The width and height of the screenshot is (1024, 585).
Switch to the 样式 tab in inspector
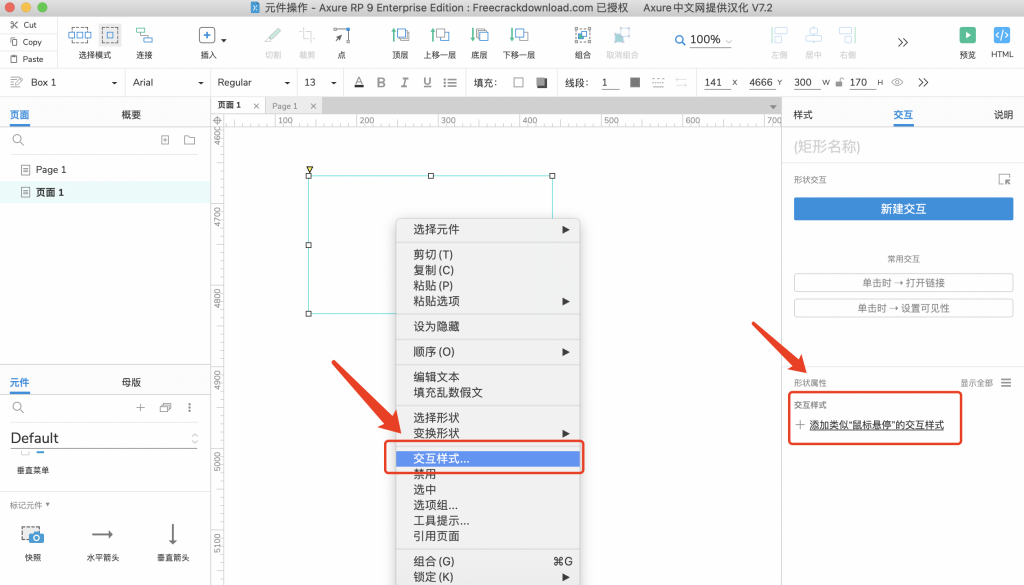[803, 115]
